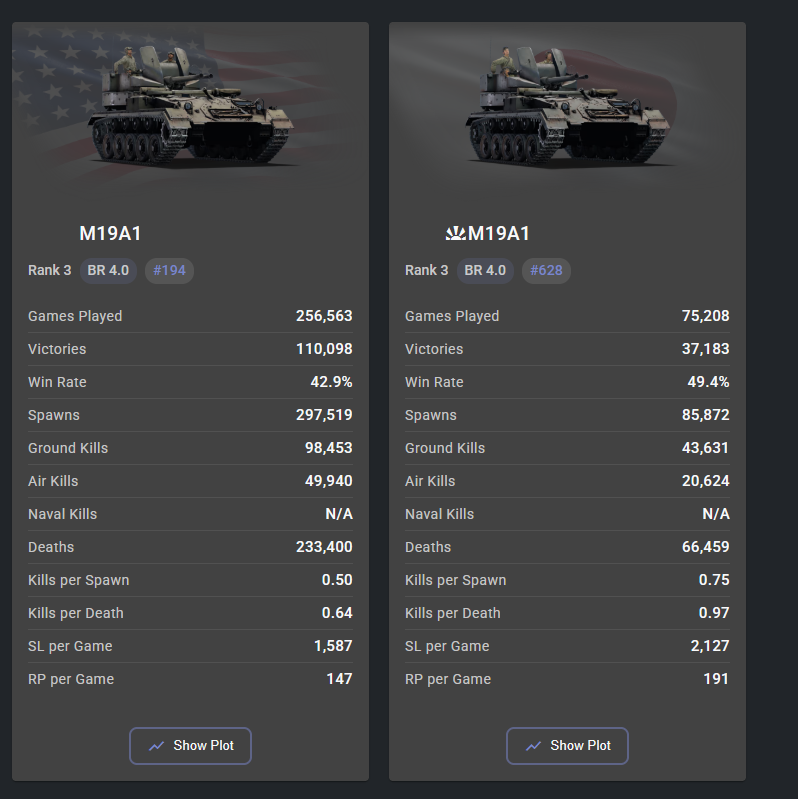Click Rank 3 label on the right card

tap(427, 271)
